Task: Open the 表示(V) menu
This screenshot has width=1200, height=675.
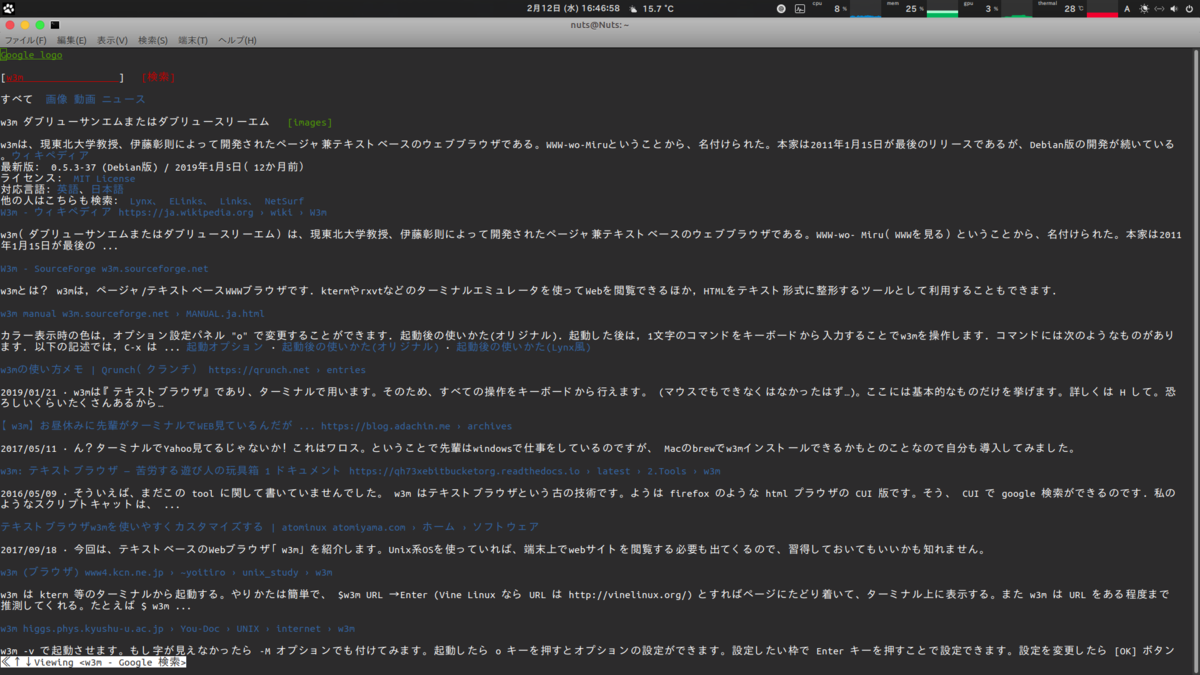Action: 112,40
